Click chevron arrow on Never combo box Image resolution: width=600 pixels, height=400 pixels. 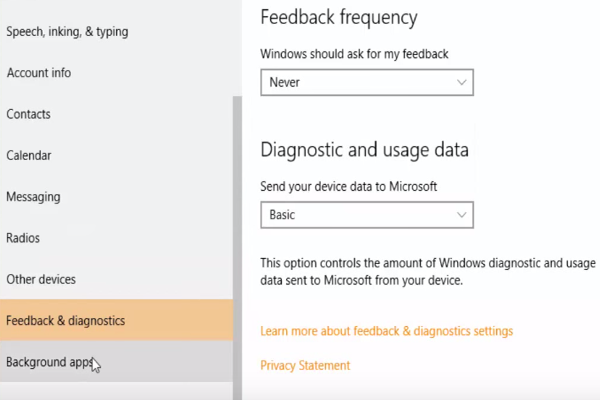click(461, 82)
